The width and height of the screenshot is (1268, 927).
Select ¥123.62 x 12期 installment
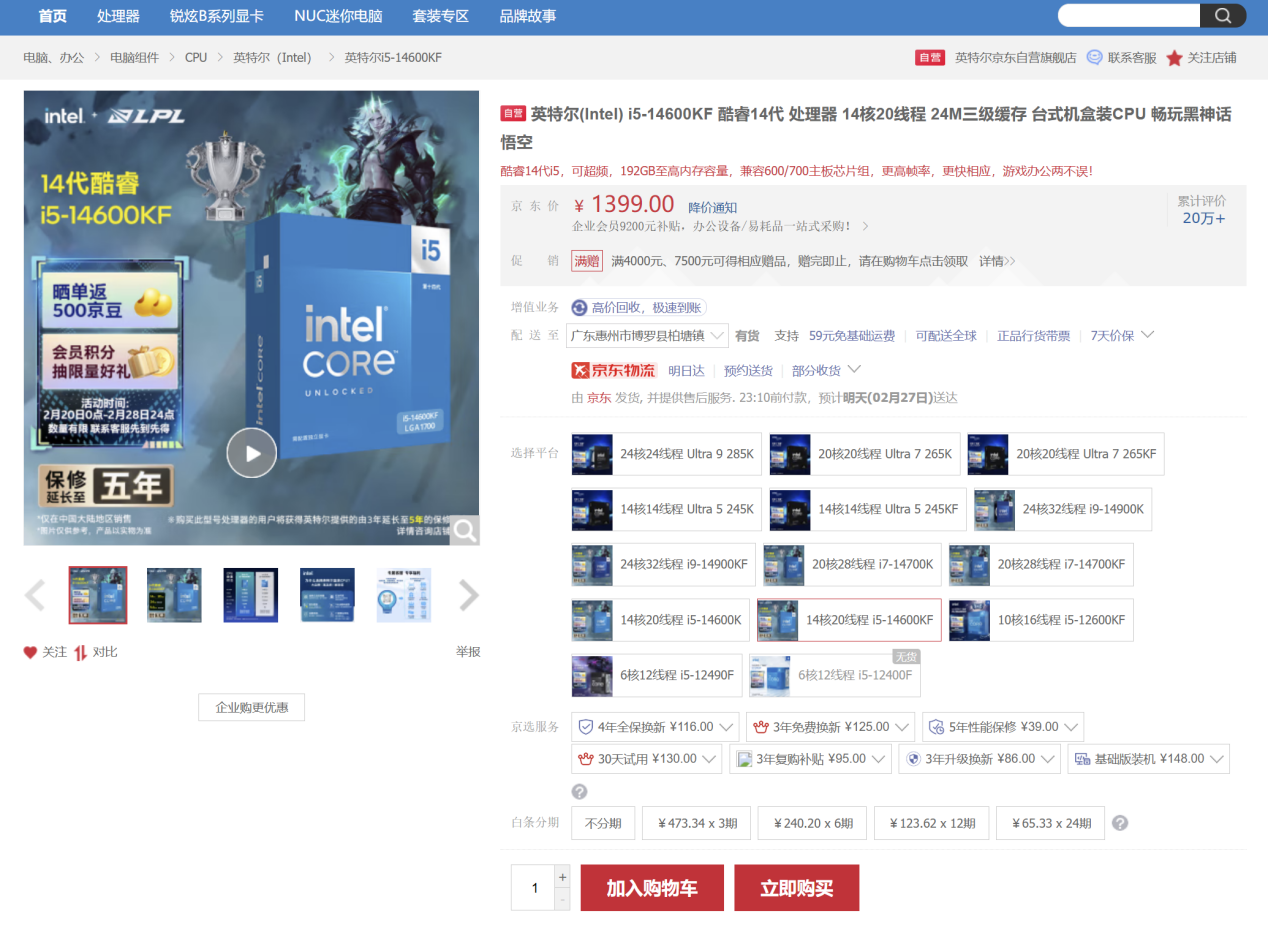coord(932,823)
